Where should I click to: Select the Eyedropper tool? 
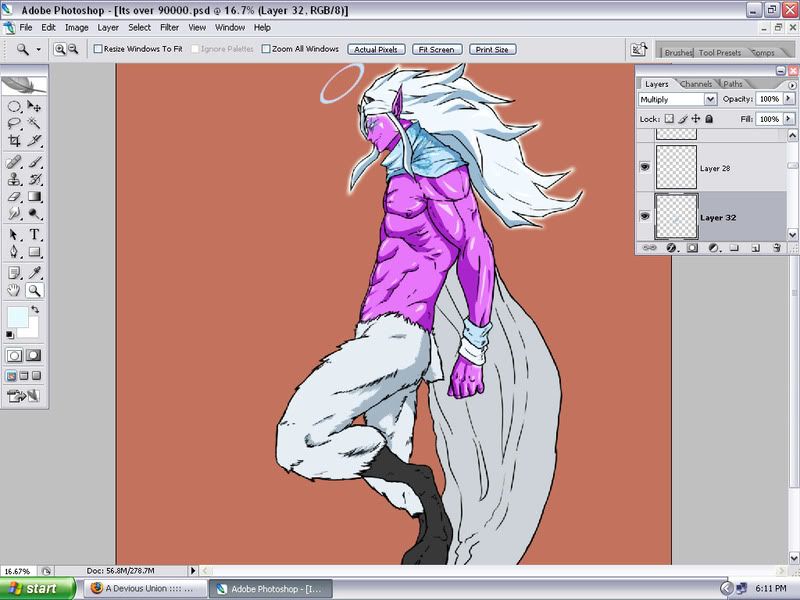[34, 273]
